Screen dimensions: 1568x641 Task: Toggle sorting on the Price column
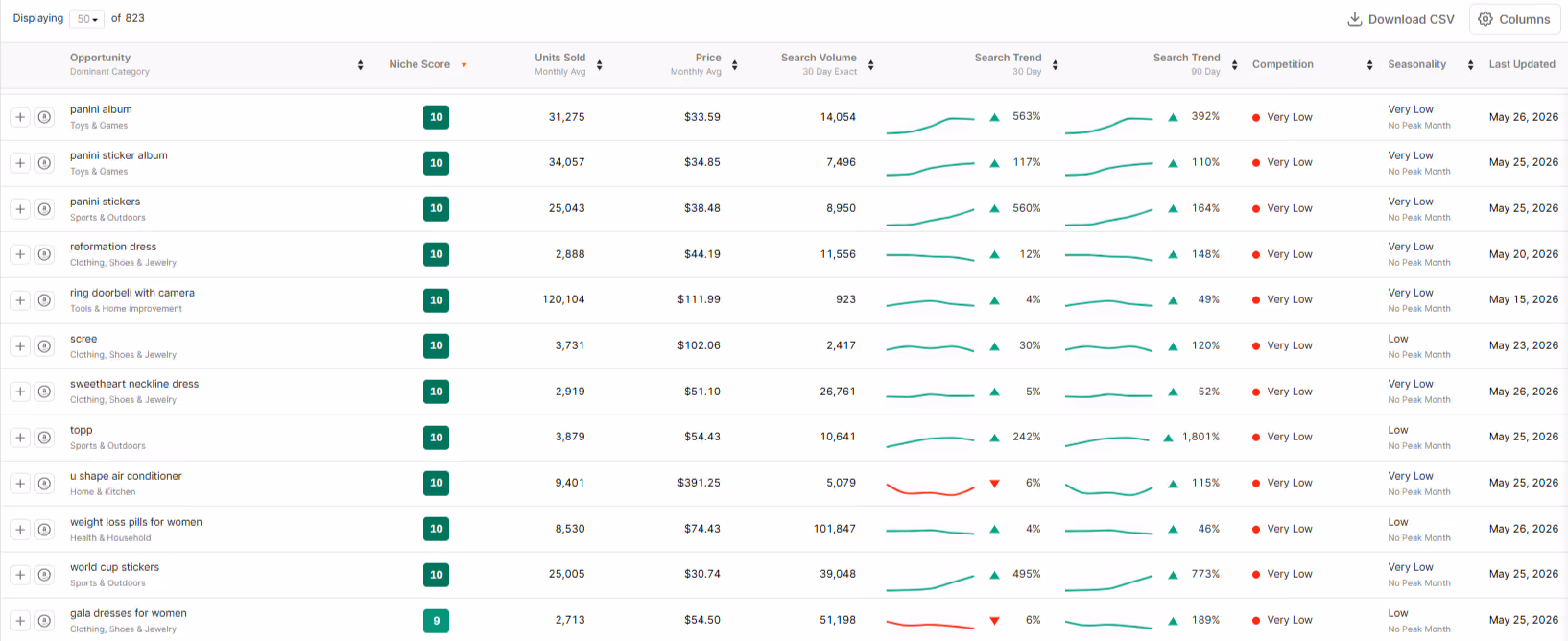[734, 65]
